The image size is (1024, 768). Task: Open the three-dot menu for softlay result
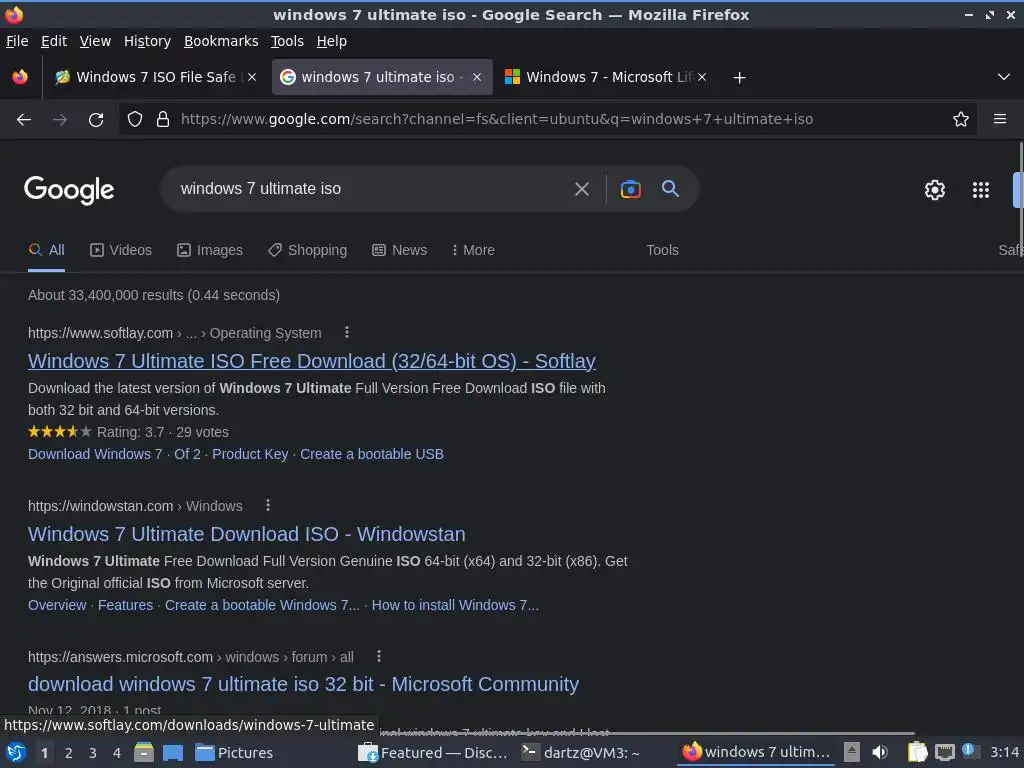pos(347,332)
